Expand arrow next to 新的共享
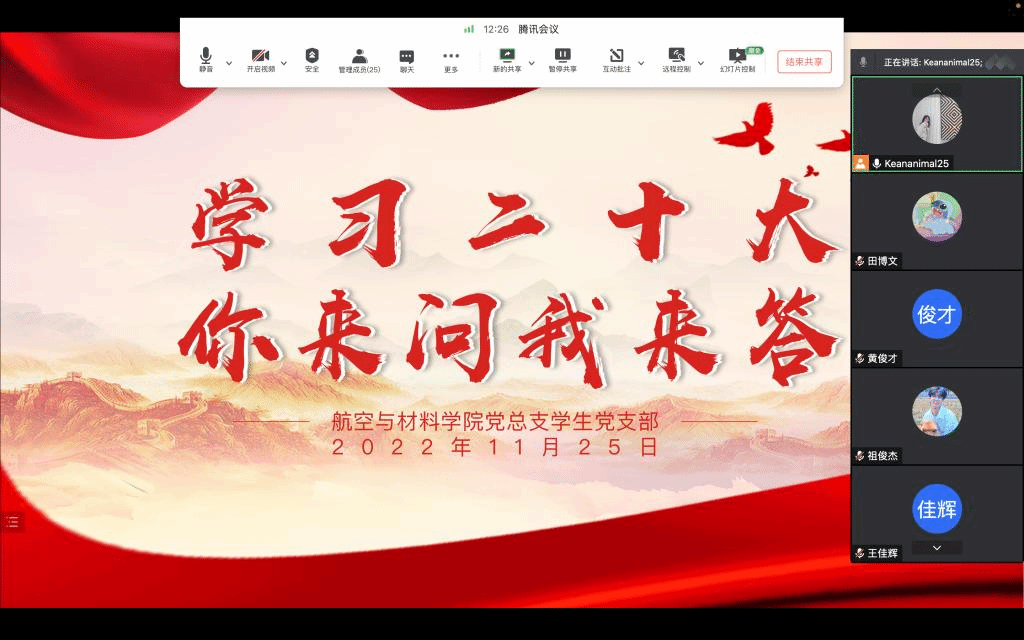1024x640 pixels. point(532,63)
